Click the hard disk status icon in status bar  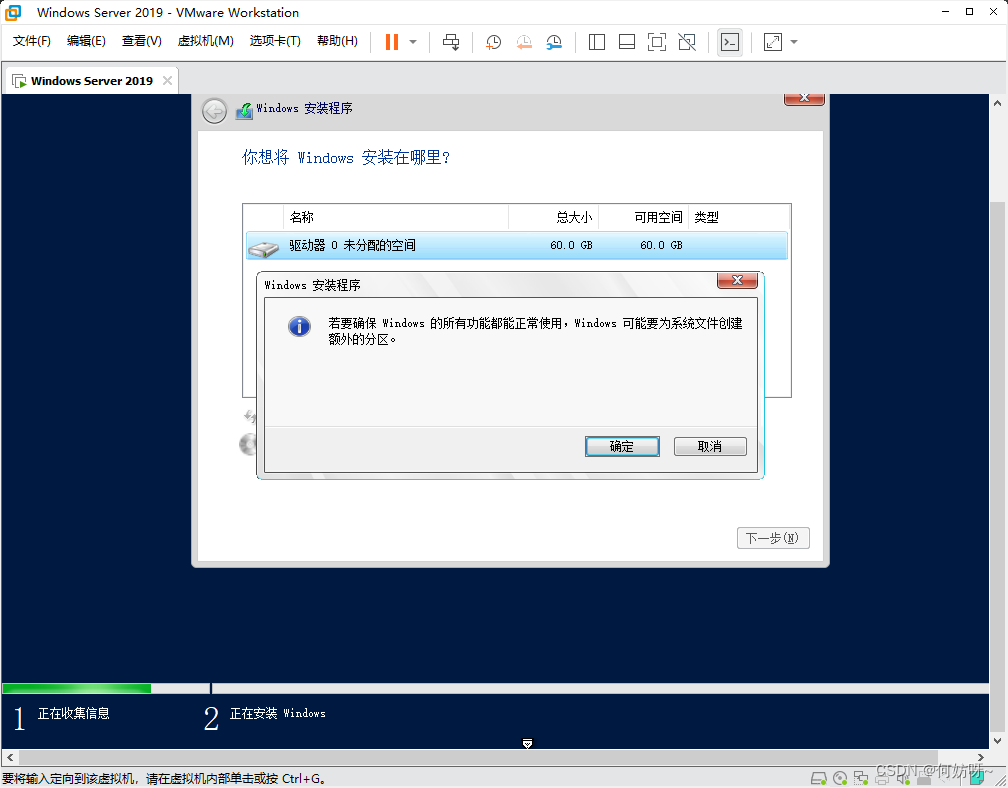(x=818, y=778)
